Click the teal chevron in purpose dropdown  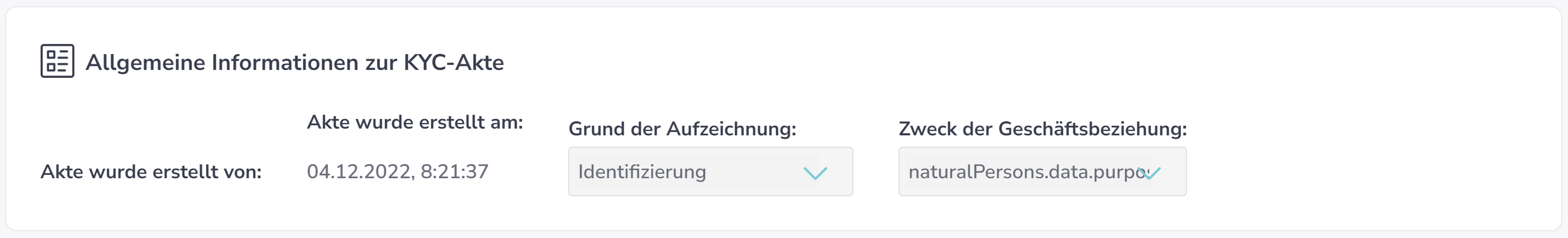click(1149, 173)
